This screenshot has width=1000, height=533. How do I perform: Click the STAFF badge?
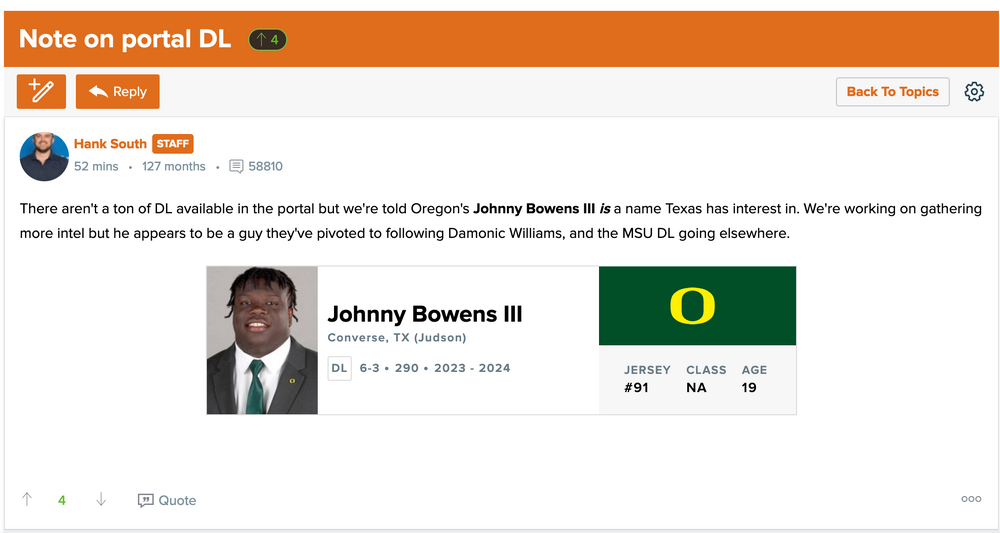pos(173,144)
